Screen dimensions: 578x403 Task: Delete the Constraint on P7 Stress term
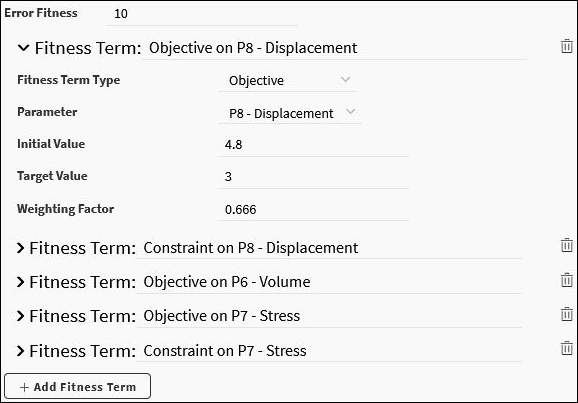[x=567, y=348]
